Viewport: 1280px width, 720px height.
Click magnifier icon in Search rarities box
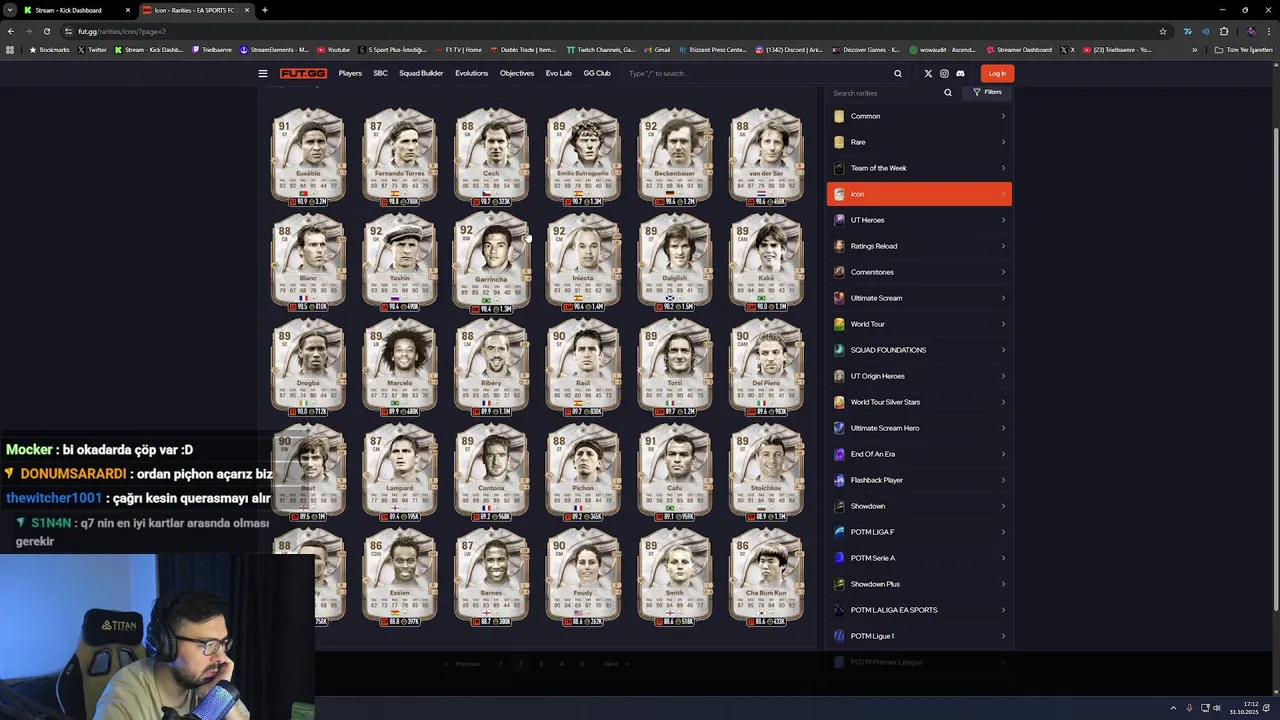click(948, 93)
